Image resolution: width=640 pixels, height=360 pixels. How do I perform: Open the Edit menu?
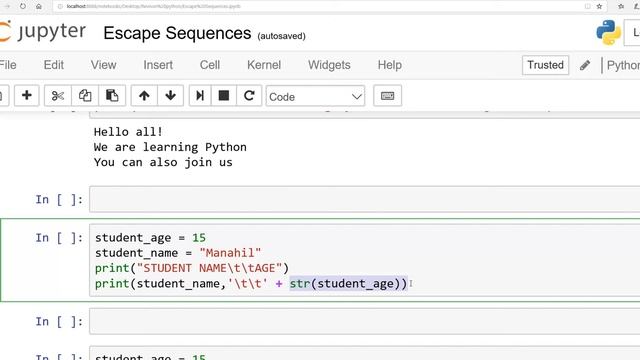53,65
